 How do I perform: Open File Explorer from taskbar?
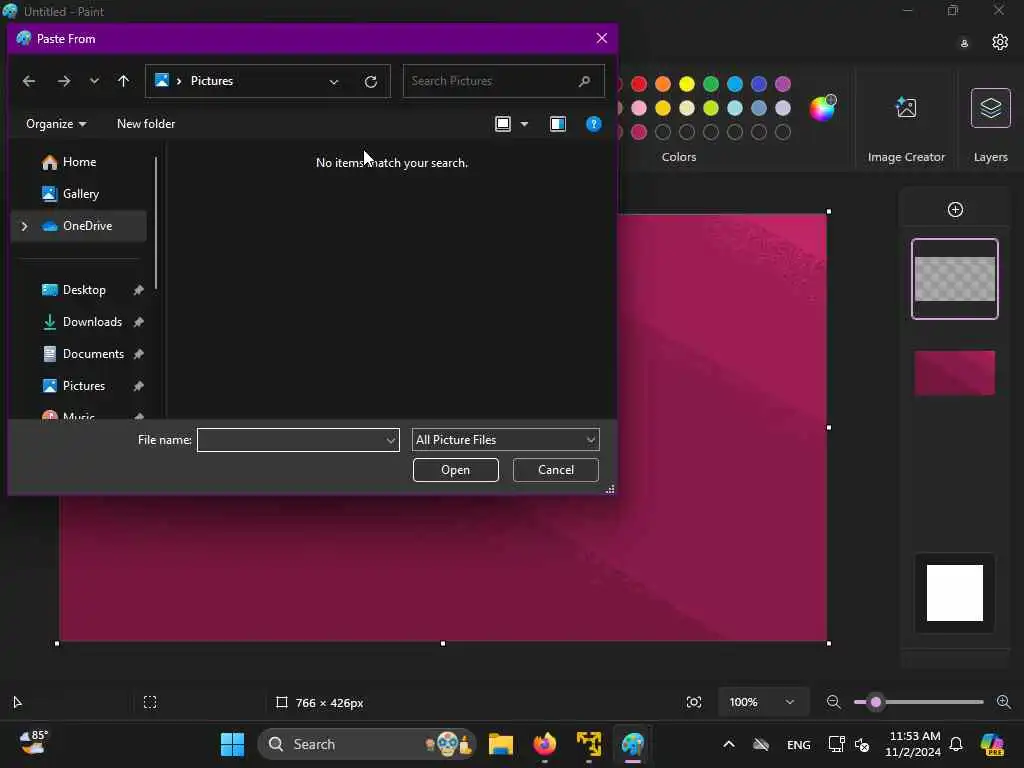click(501, 744)
